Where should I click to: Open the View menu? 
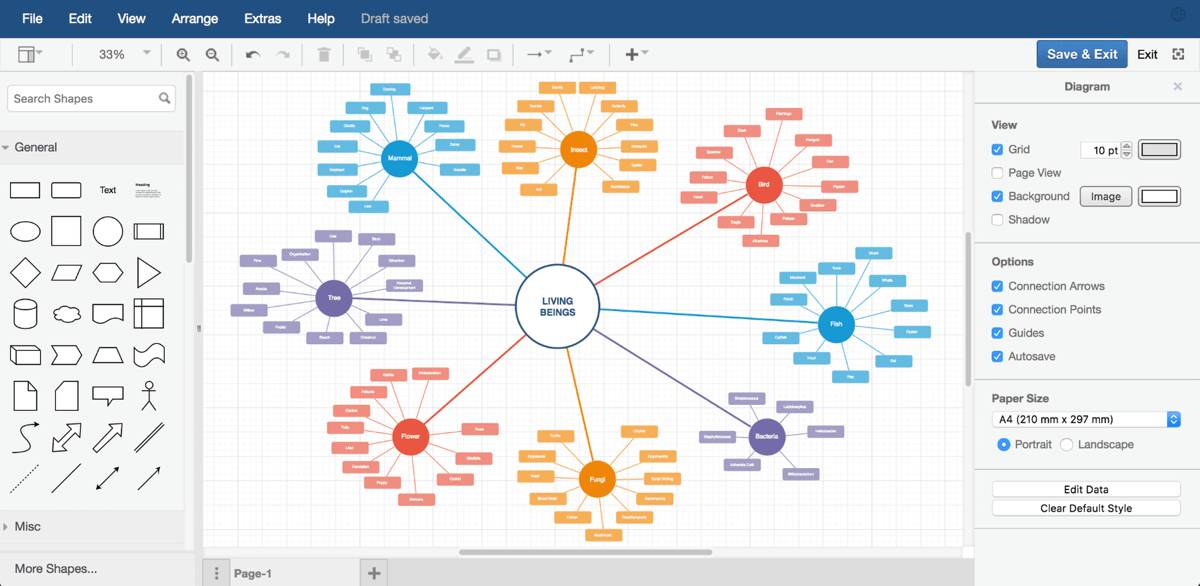(131, 19)
